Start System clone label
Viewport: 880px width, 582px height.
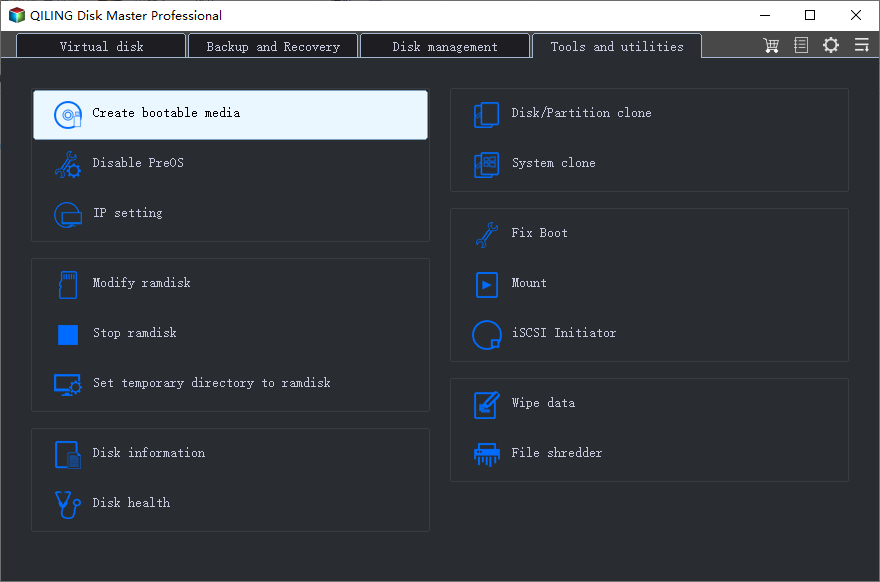click(553, 163)
